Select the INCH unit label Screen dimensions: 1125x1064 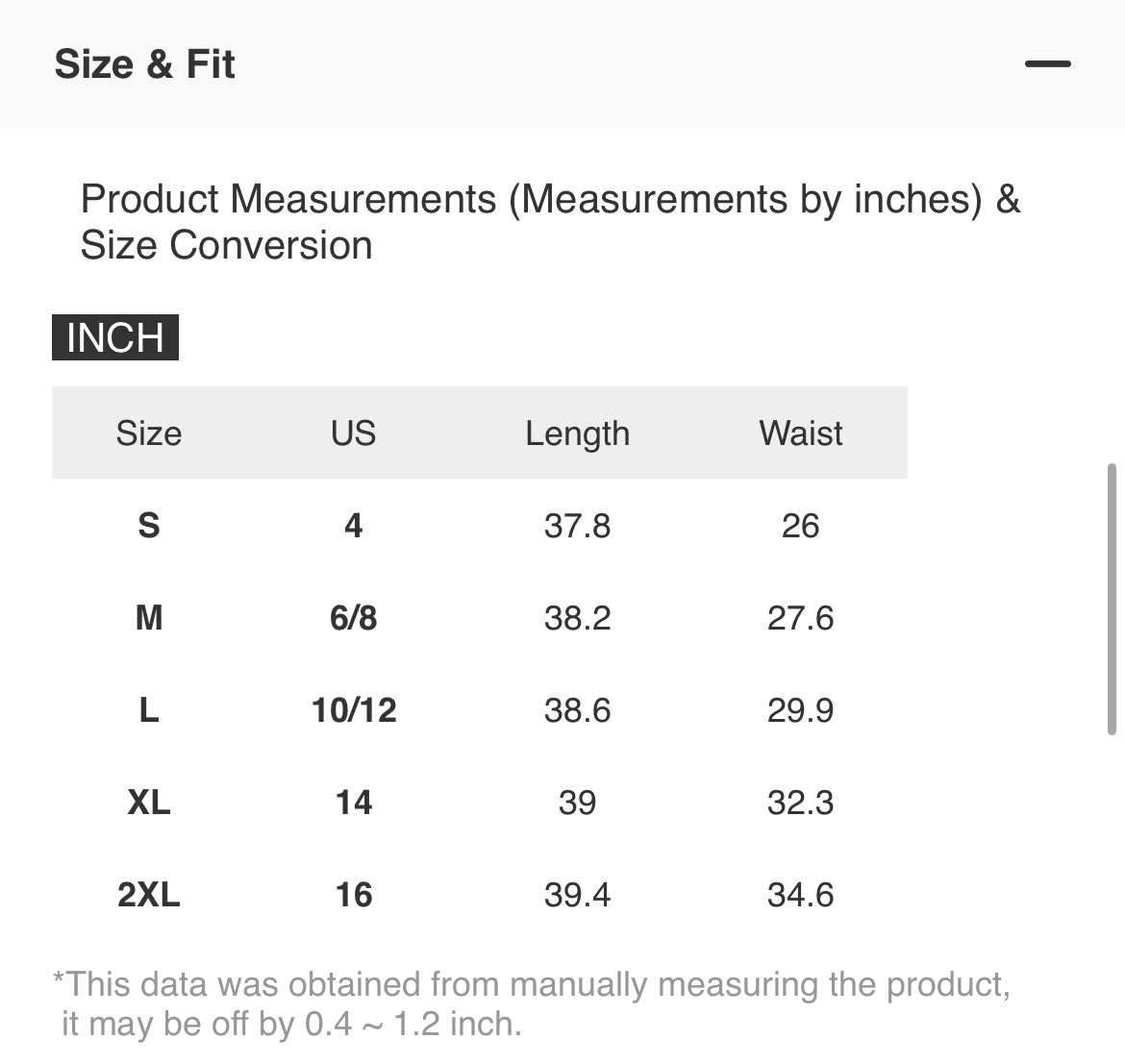click(x=115, y=337)
